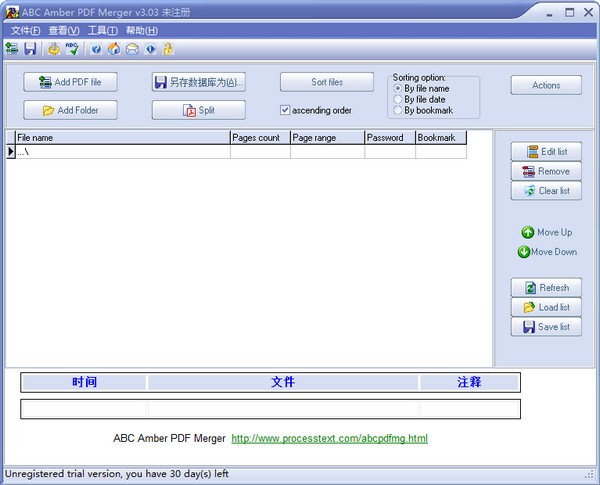Image resolution: width=600 pixels, height=485 pixels.
Task: Click the Load list button
Action: click(546, 307)
